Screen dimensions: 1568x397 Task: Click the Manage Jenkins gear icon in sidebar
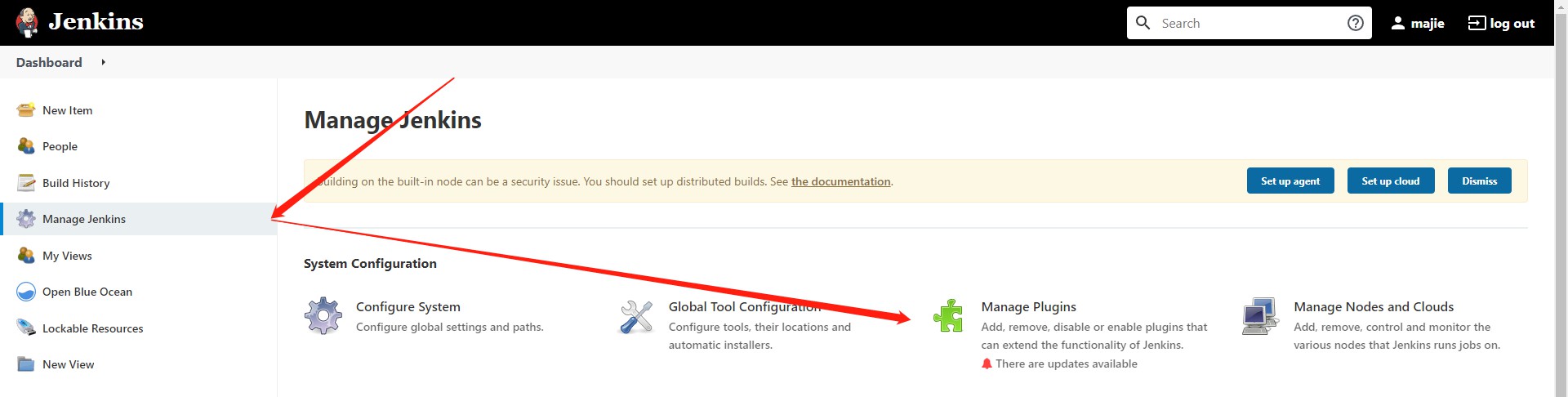point(26,219)
